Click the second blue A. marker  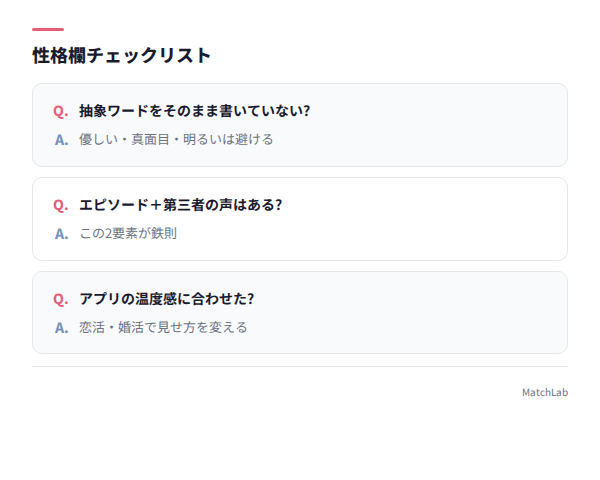[x=61, y=233]
